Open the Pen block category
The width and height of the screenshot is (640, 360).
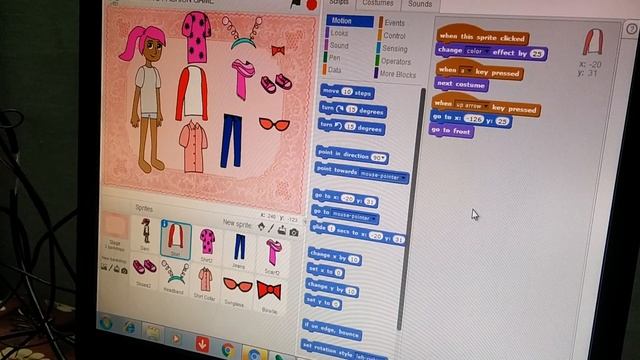click(334, 58)
